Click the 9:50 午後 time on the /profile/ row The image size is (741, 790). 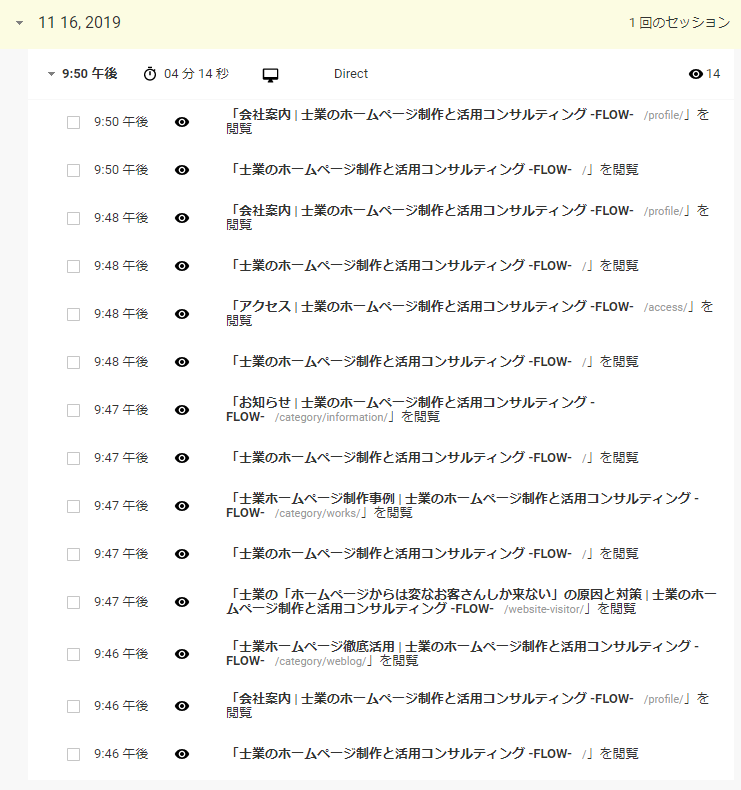121,122
